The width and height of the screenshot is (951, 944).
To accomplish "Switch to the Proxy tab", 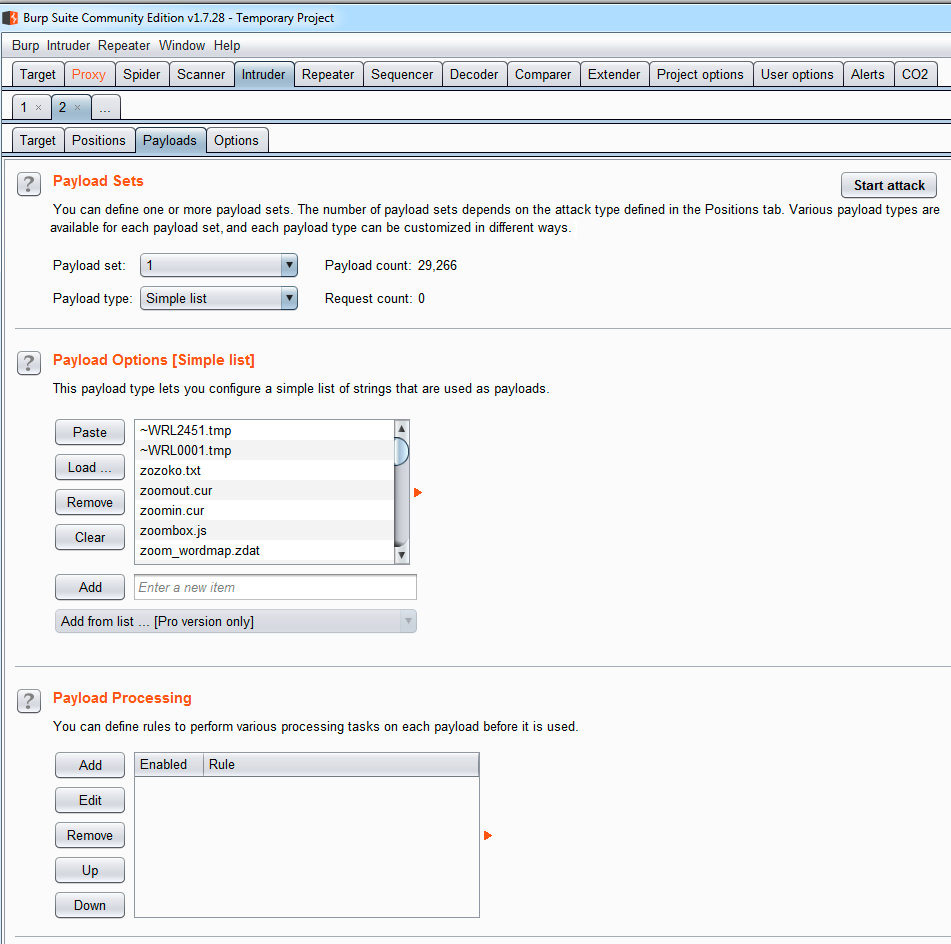I will [x=89, y=74].
